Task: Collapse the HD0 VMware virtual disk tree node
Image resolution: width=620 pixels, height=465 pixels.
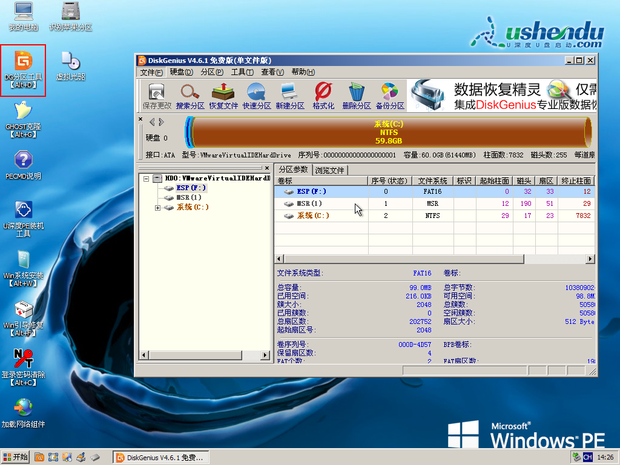Action: click(x=144, y=178)
